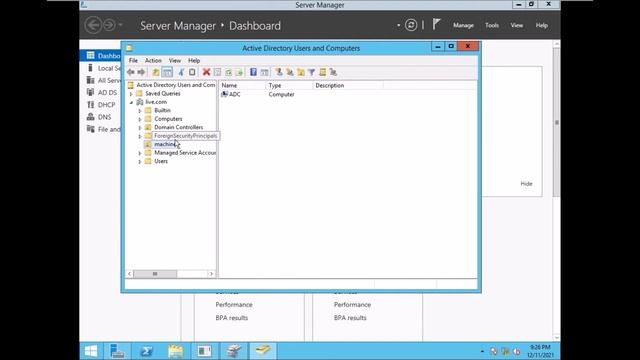Select the Domain Controllers tree item
640x360 pixels.
(x=178, y=127)
